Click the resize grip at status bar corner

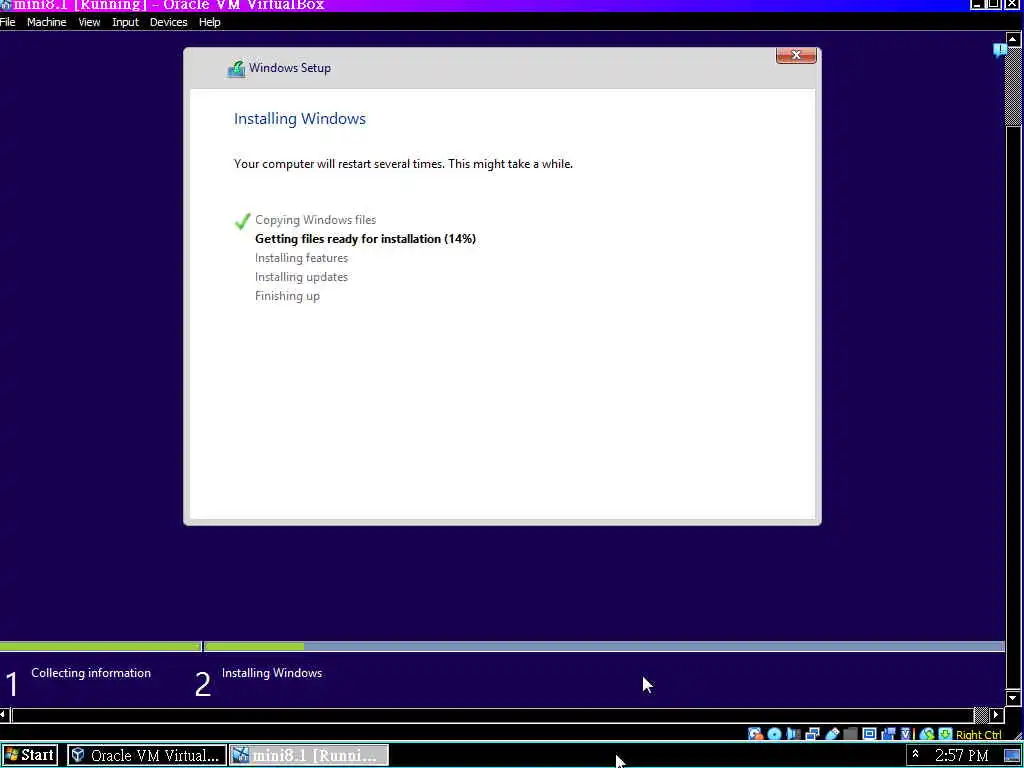coord(1016,735)
